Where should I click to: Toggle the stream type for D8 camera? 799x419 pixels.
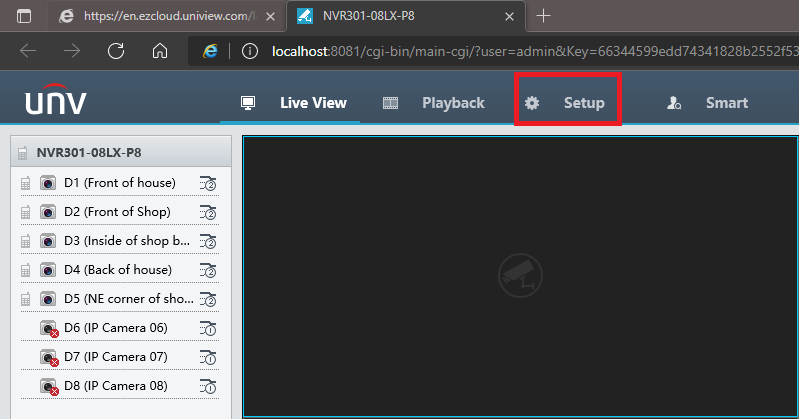(x=208, y=386)
